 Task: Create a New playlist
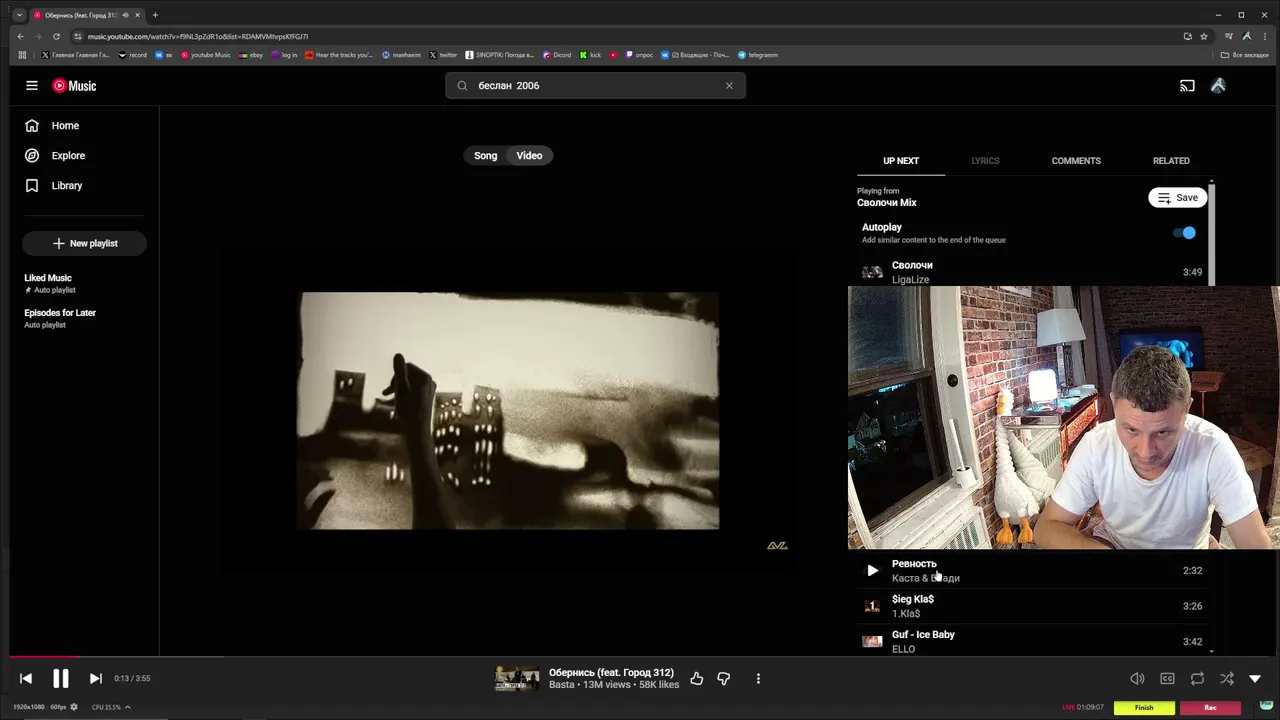coord(84,243)
